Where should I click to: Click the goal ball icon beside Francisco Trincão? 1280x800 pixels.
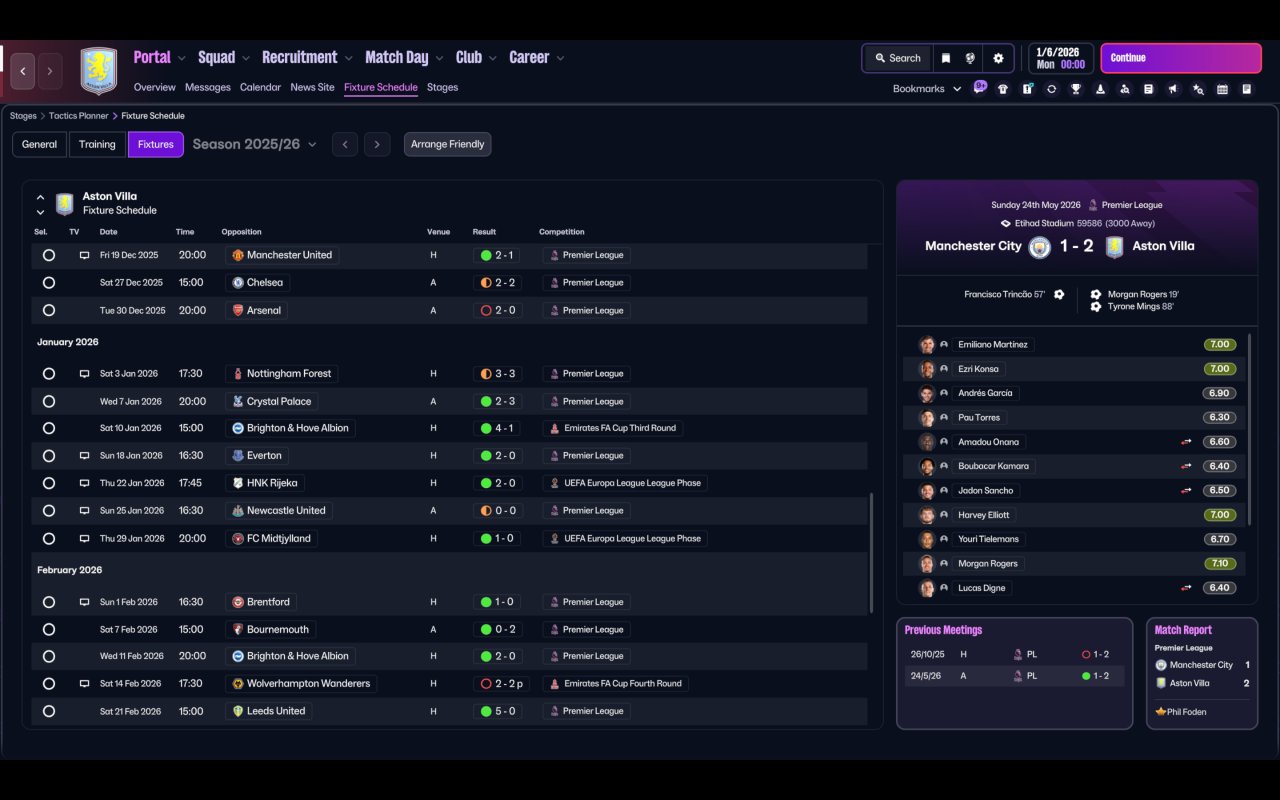(x=1059, y=295)
